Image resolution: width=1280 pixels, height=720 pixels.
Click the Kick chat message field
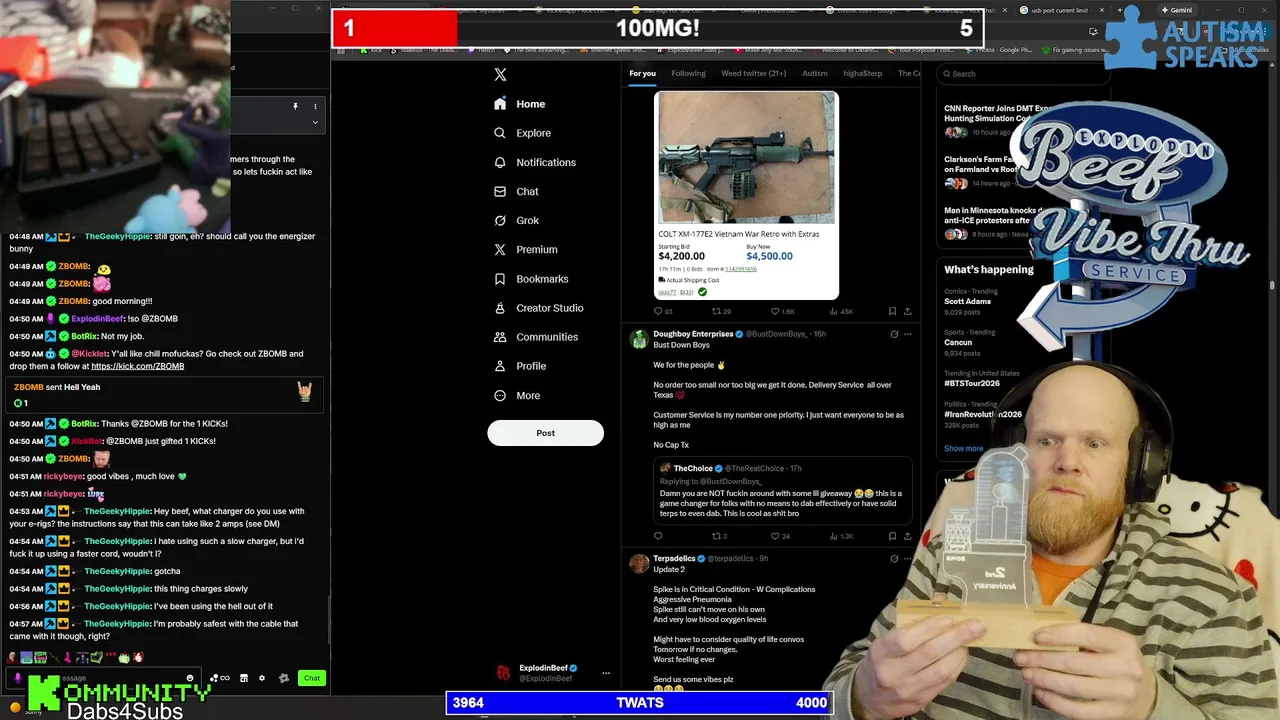(105, 678)
